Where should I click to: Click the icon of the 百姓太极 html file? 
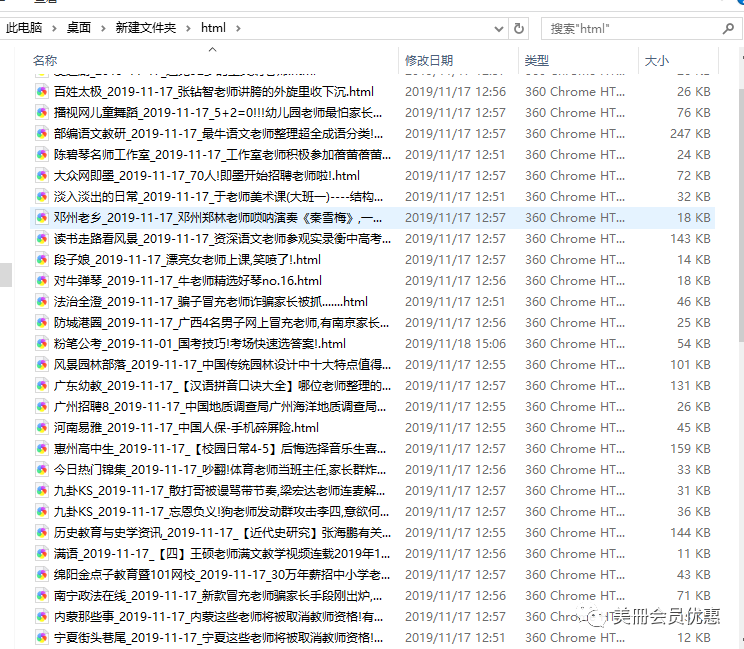(42, 92)
